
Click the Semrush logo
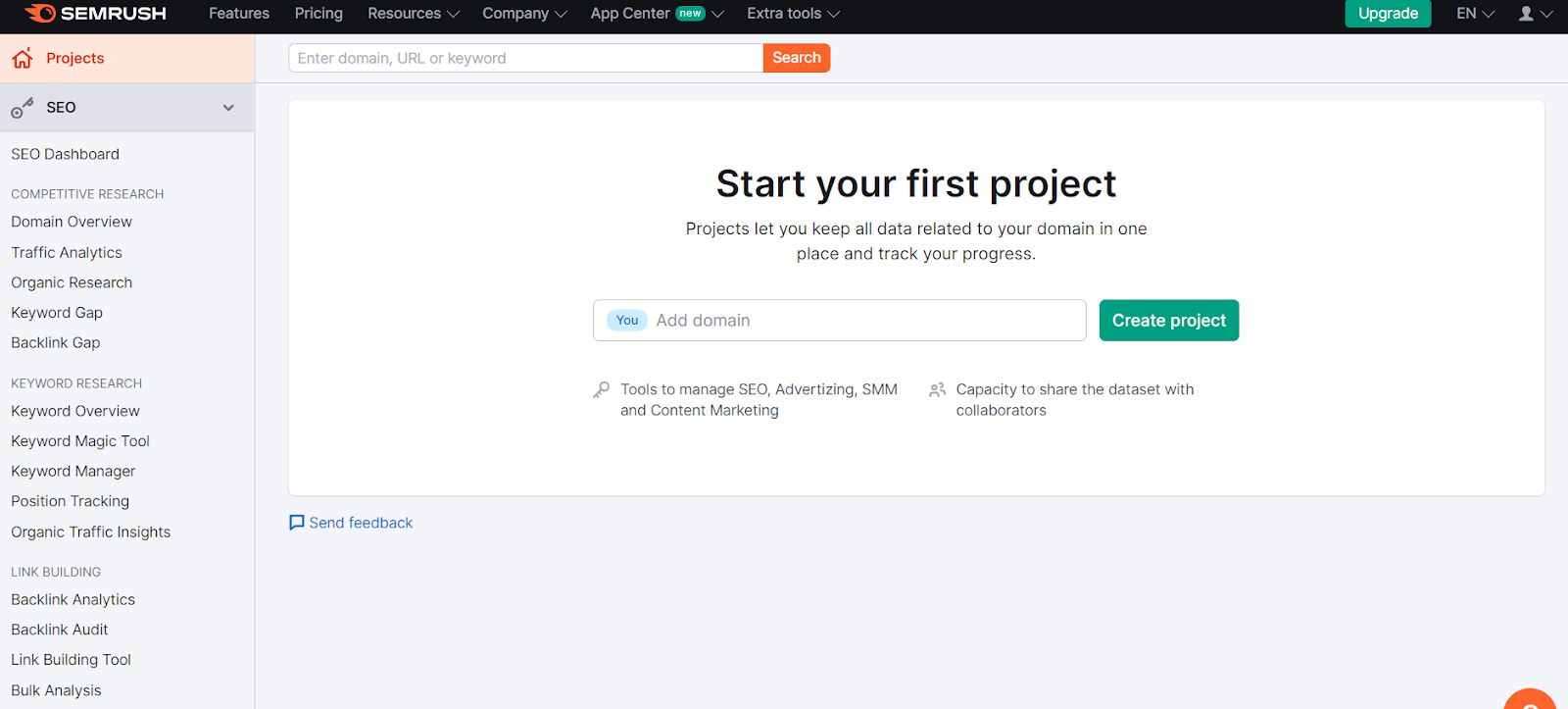click(x=95, y=14)
